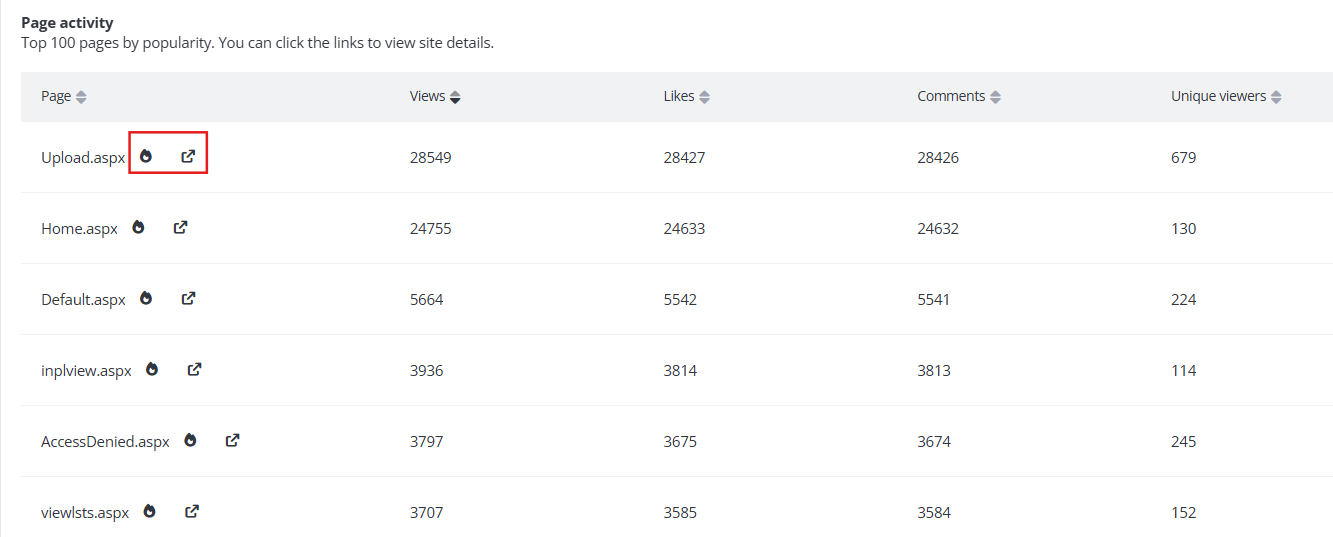The height and width of the screenshot is (537, 1333).
Task: Sort table by Likes column
Action: (687, 97)
